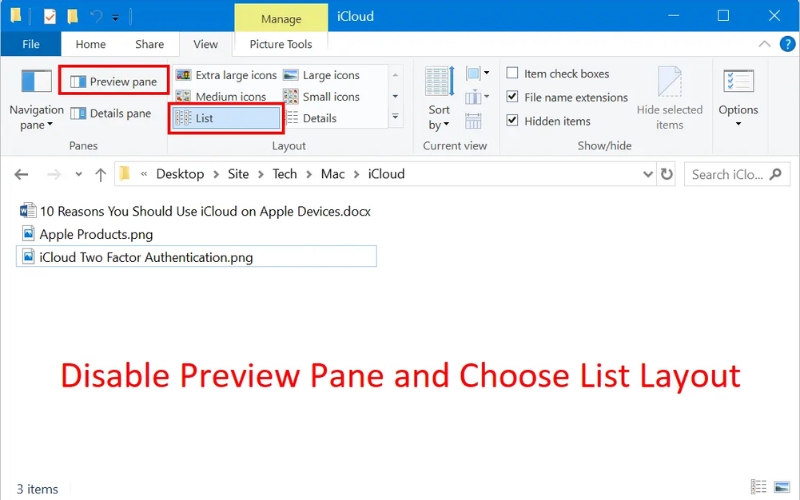Click Site in the address breadcrumb
This screenshot has height=500, width=800.
point(238,174)
